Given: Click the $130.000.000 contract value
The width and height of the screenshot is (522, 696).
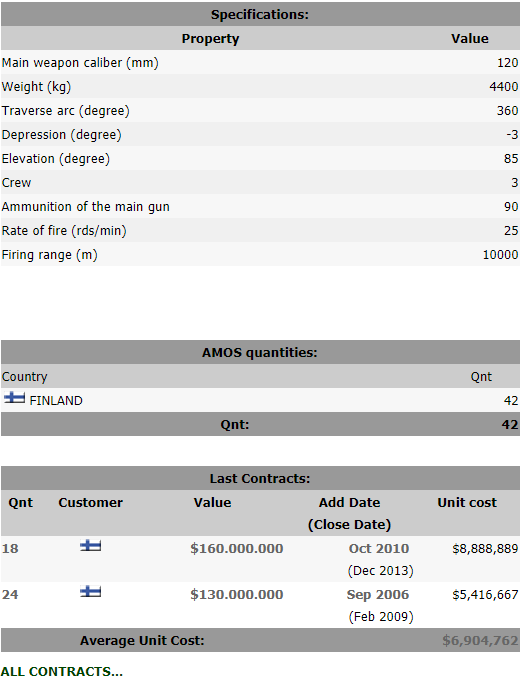Looking at the screenshot, I should (x=237, y=595).
